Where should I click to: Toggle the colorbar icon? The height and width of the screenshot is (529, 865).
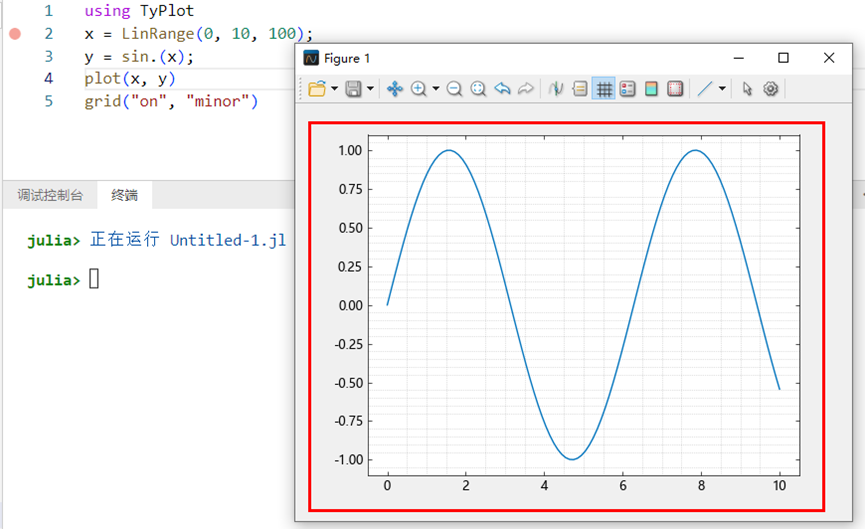(651, 89)
